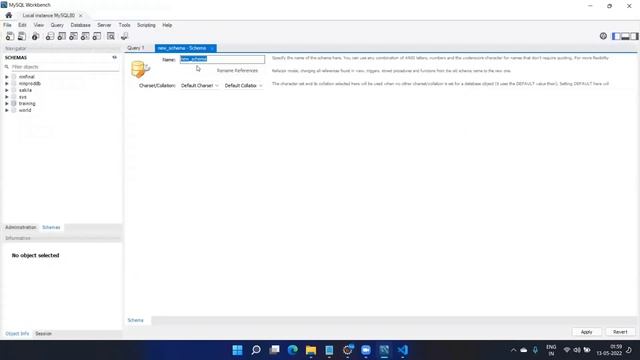Switch to the Schemas navigator tab
Screen dimensions: 640x360
(x=51, y=227)
